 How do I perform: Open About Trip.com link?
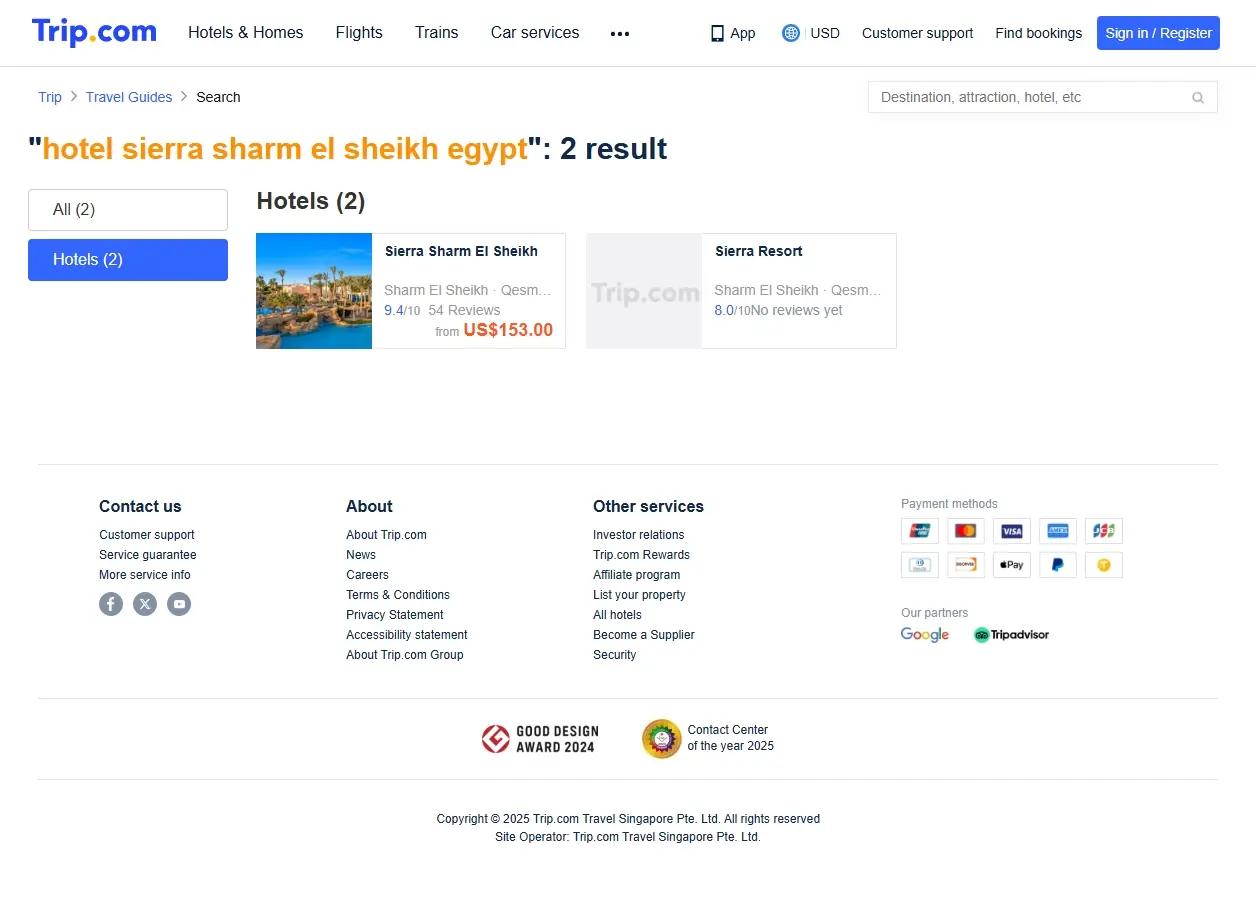click(386, 535)
